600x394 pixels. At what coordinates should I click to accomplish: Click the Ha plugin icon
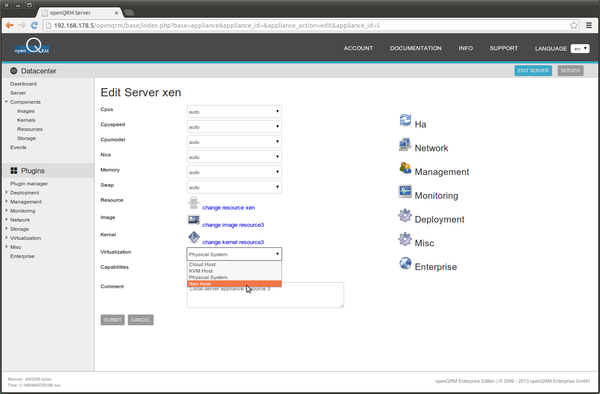tap(405, 120)
